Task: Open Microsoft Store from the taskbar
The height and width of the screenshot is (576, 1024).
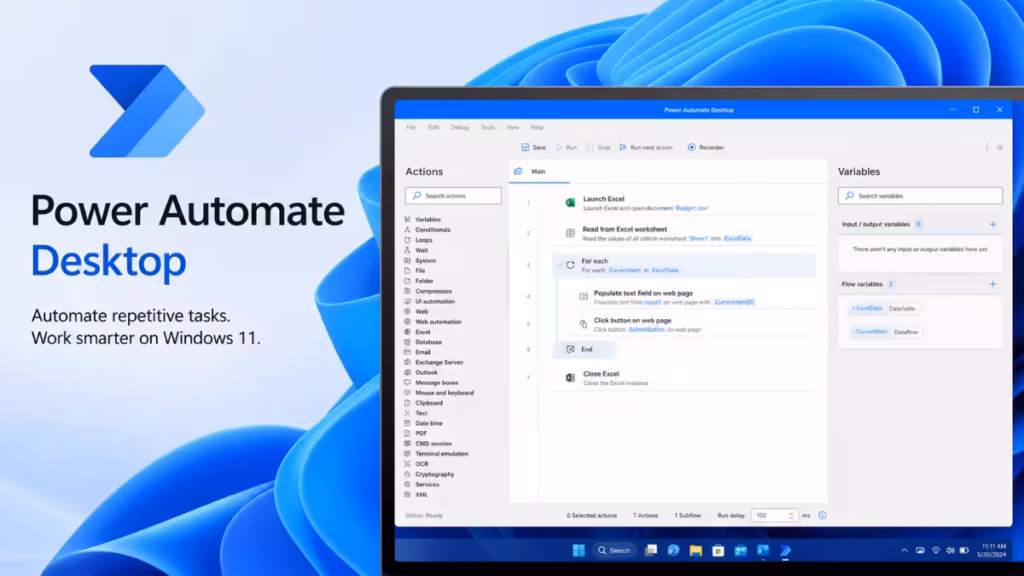Action: [x=718, y=551]
